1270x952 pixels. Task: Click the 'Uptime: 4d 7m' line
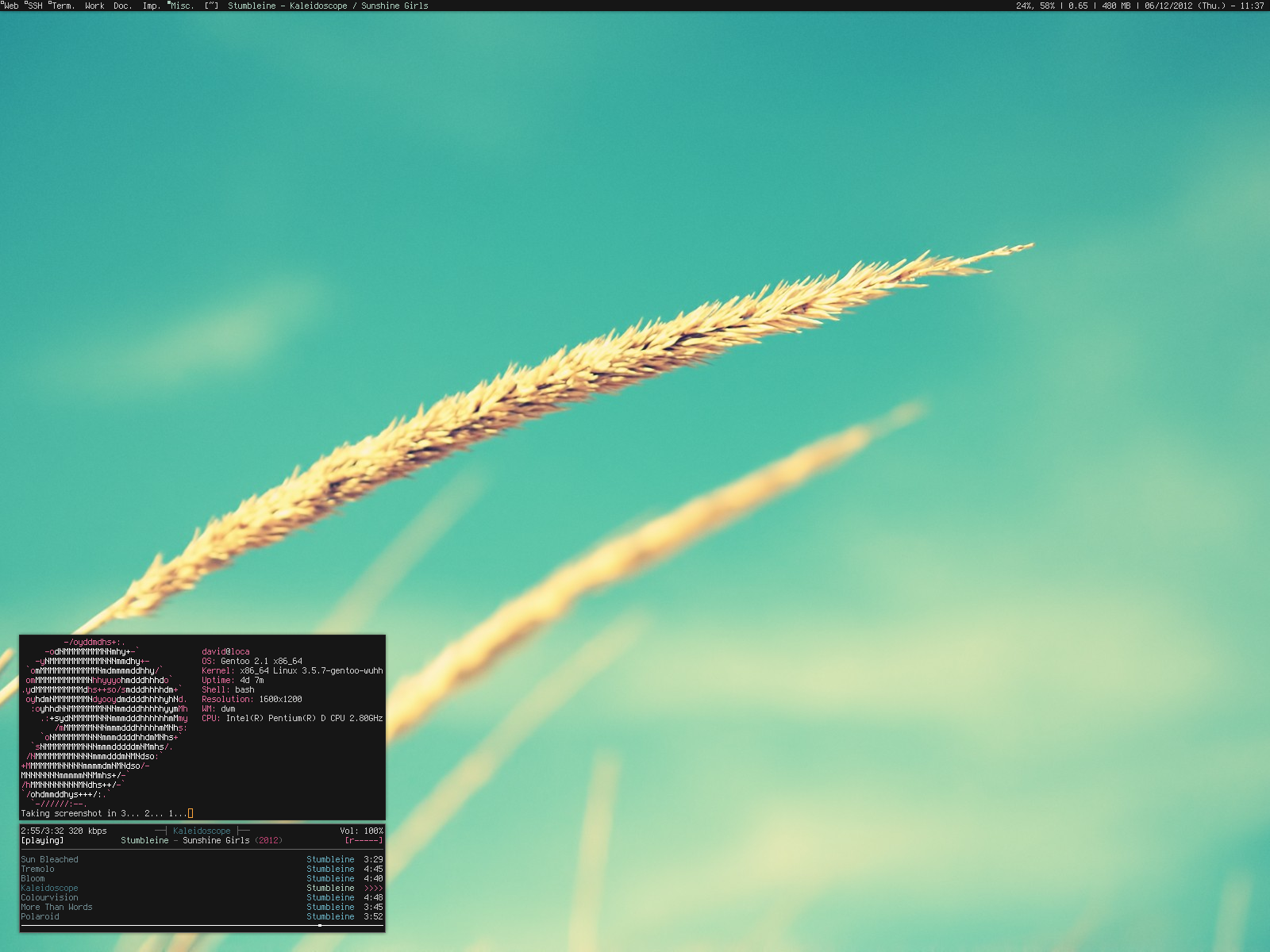tap(233, 680)
